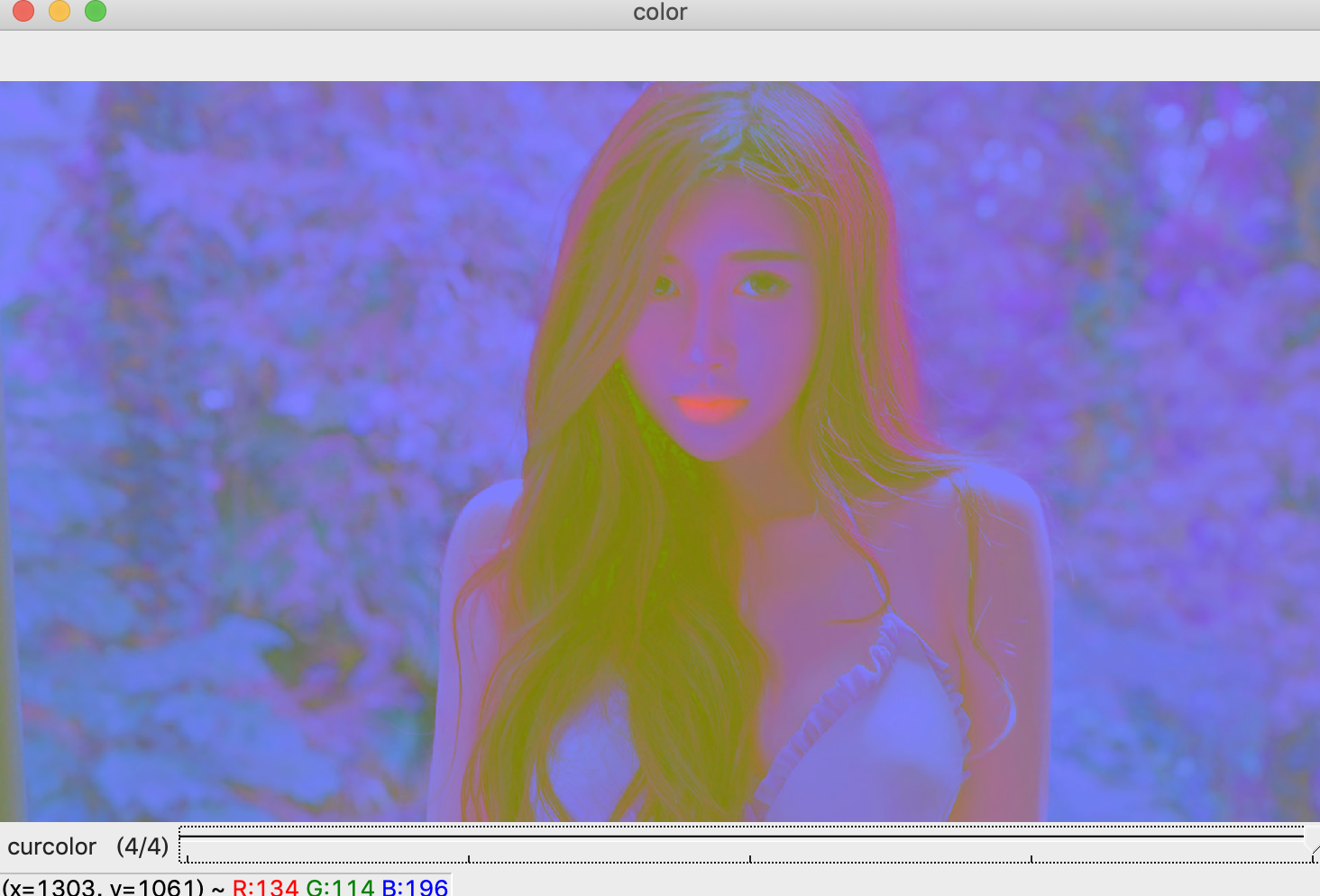Click the blue "B:196" value in status bar
Viewport: 1320px width, 896px height.
point(415,886)
